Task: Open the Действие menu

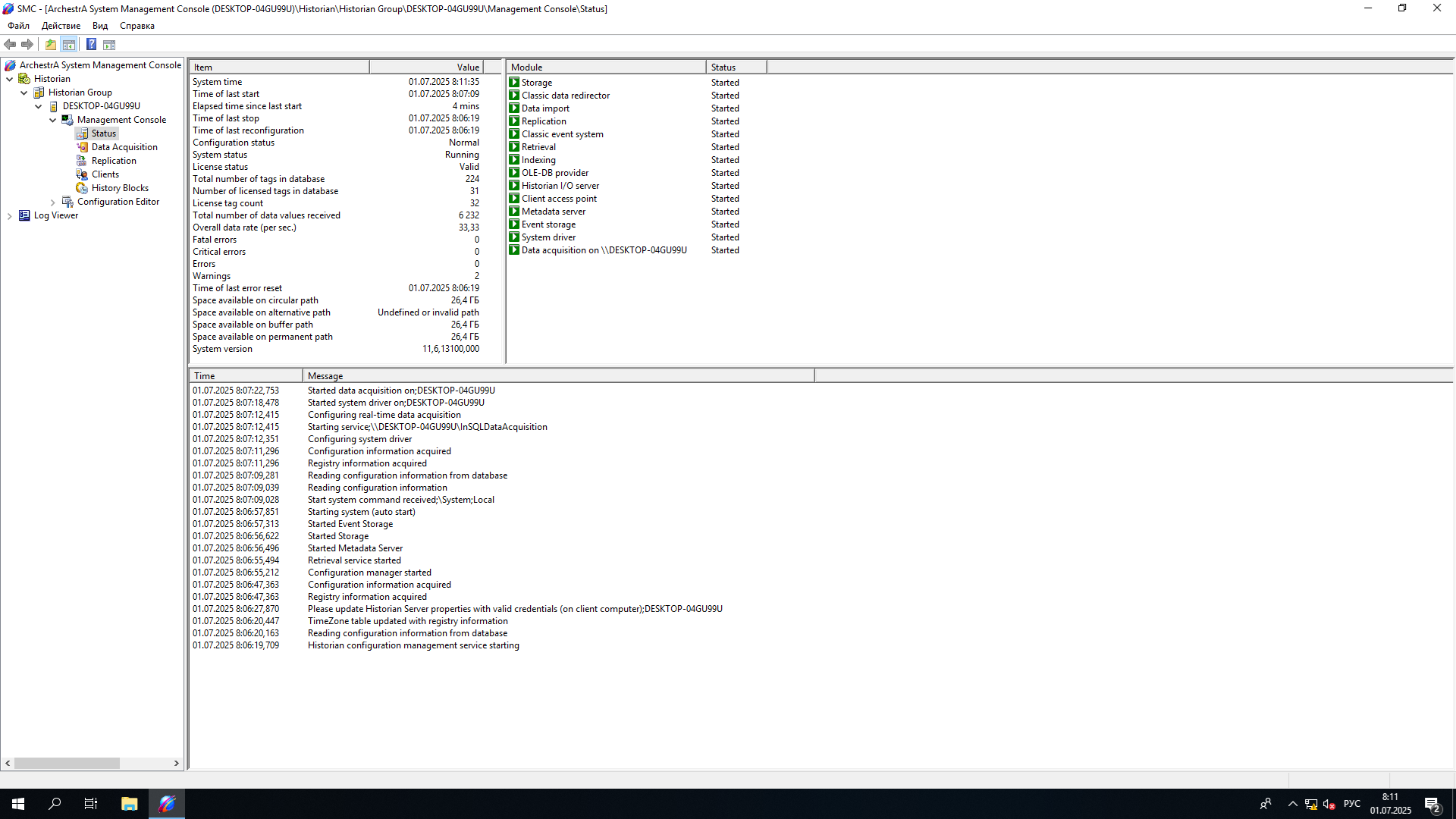Action: 61,26
